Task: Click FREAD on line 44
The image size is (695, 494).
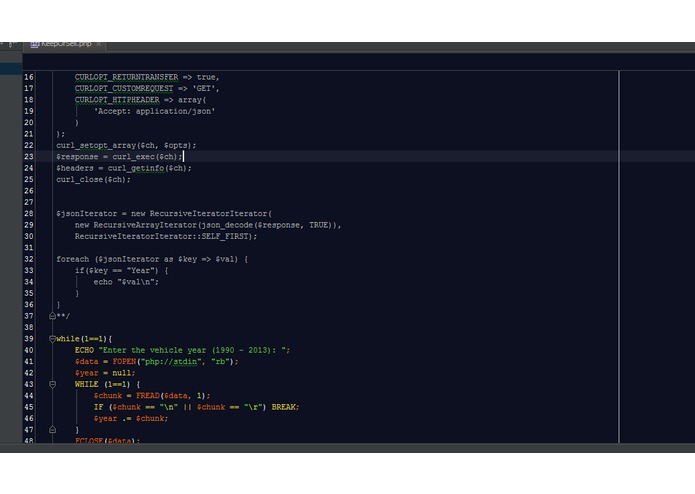Action: click(x=148, y=396)
